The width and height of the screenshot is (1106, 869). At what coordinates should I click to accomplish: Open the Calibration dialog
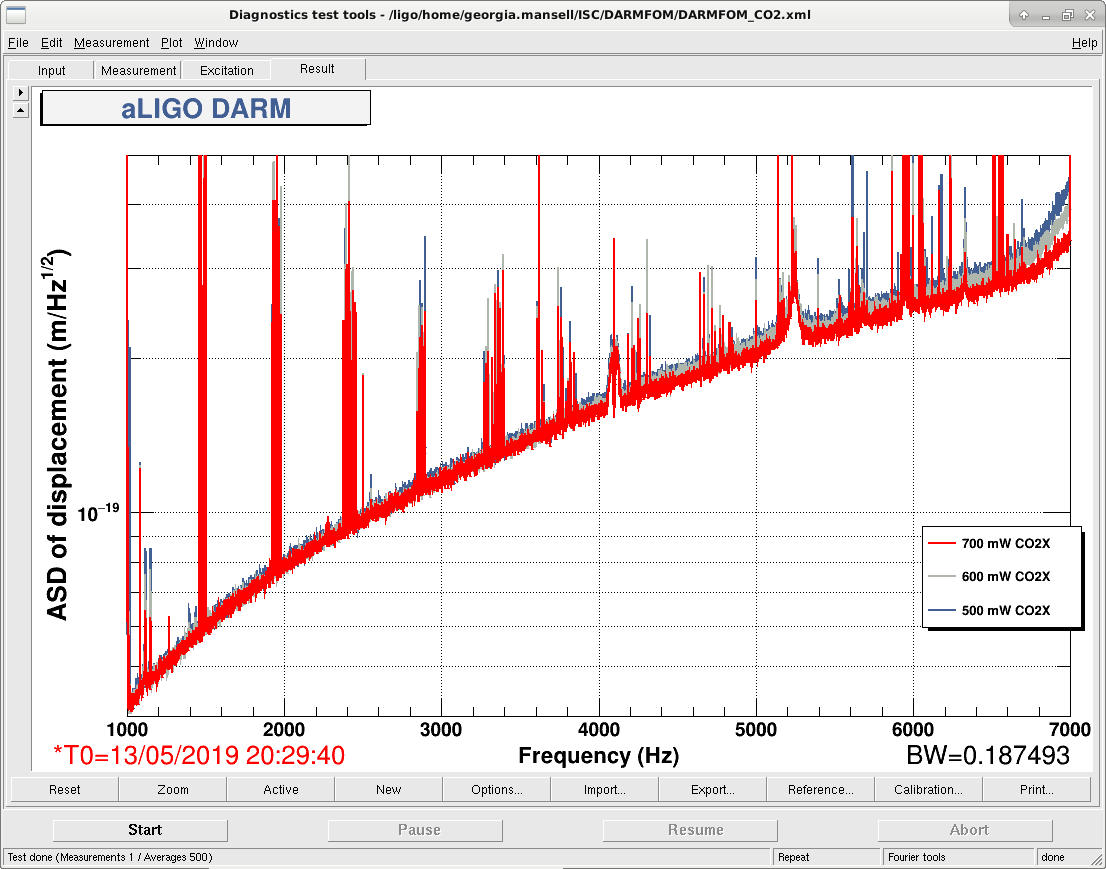coord(928,789)
